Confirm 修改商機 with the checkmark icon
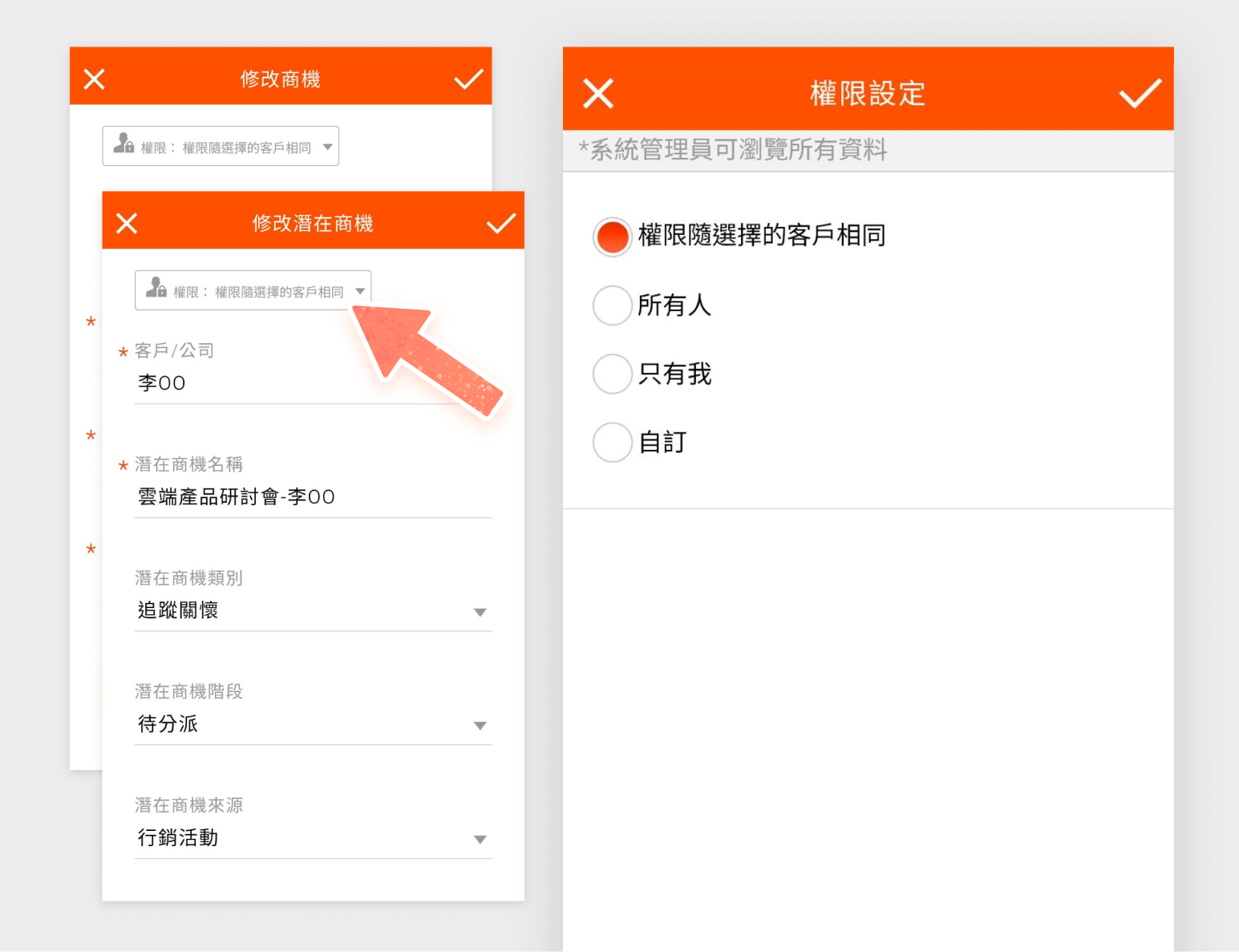The height and width of the screenshot is (952, 1239). coord(468,79)
